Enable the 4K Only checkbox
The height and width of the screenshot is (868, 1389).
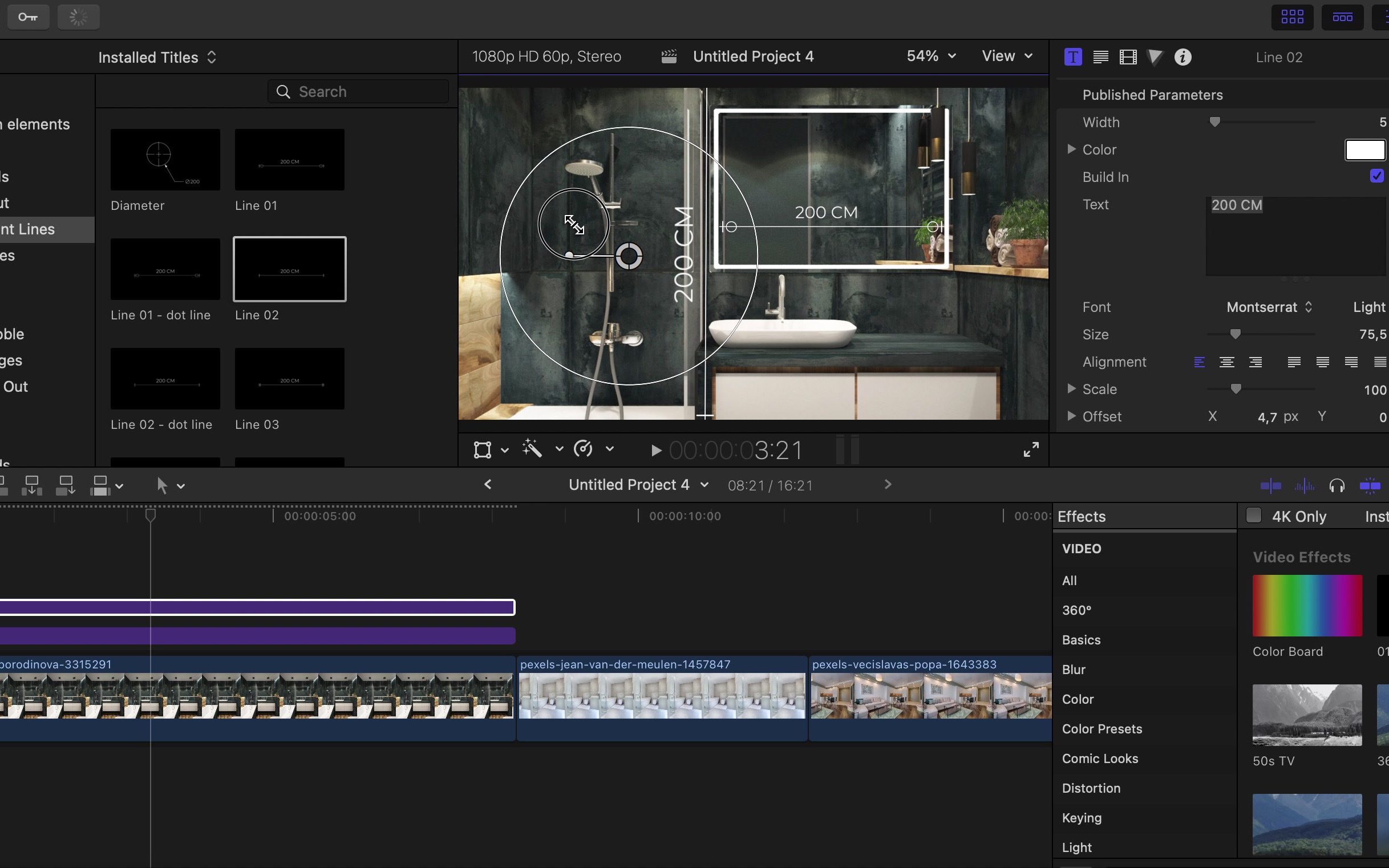[x=1253, y=516]
